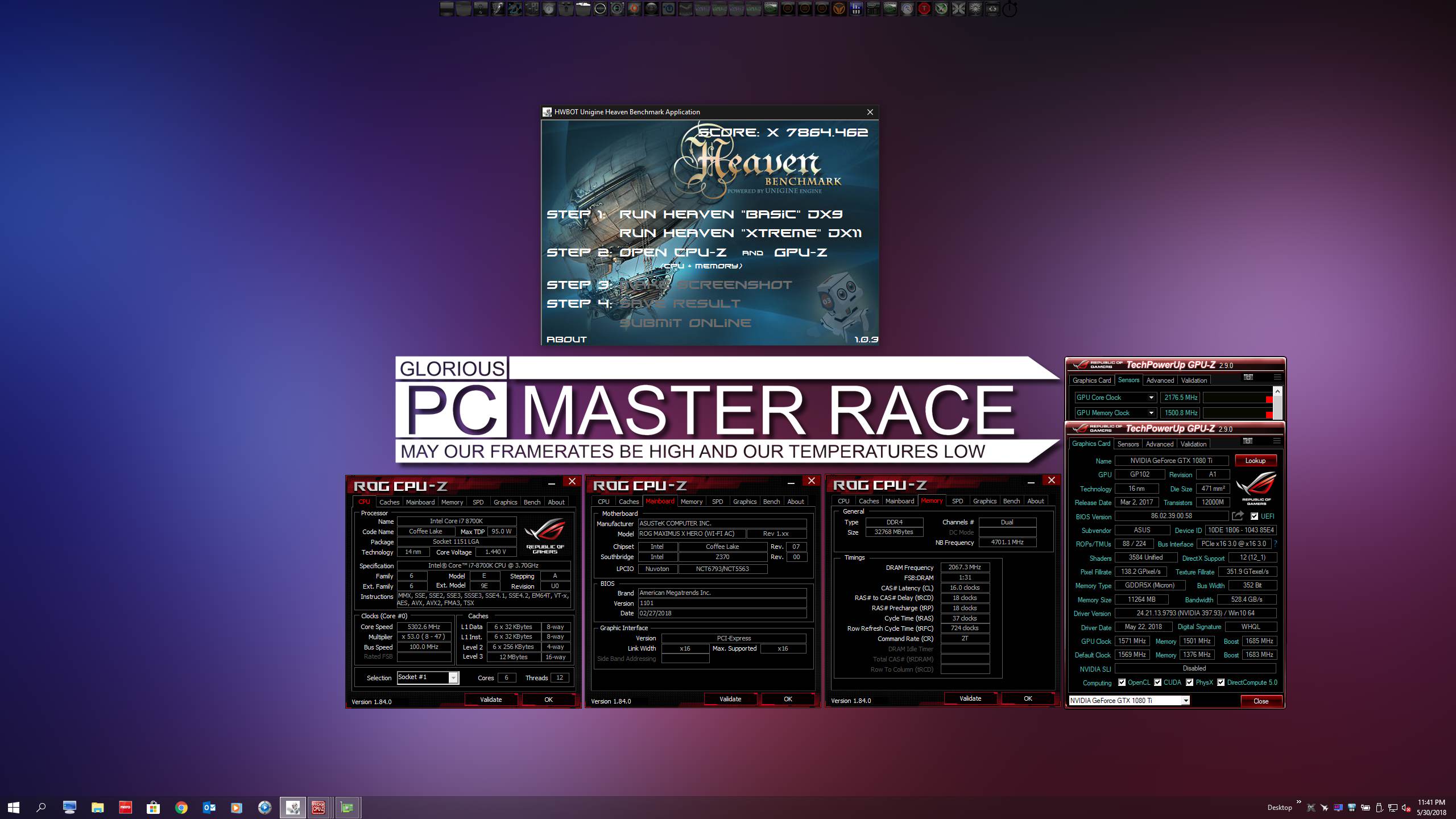Toggle the OpenCL checkbox
Viewport: 1456px width, 819px height.
[x=1122, y=682]
